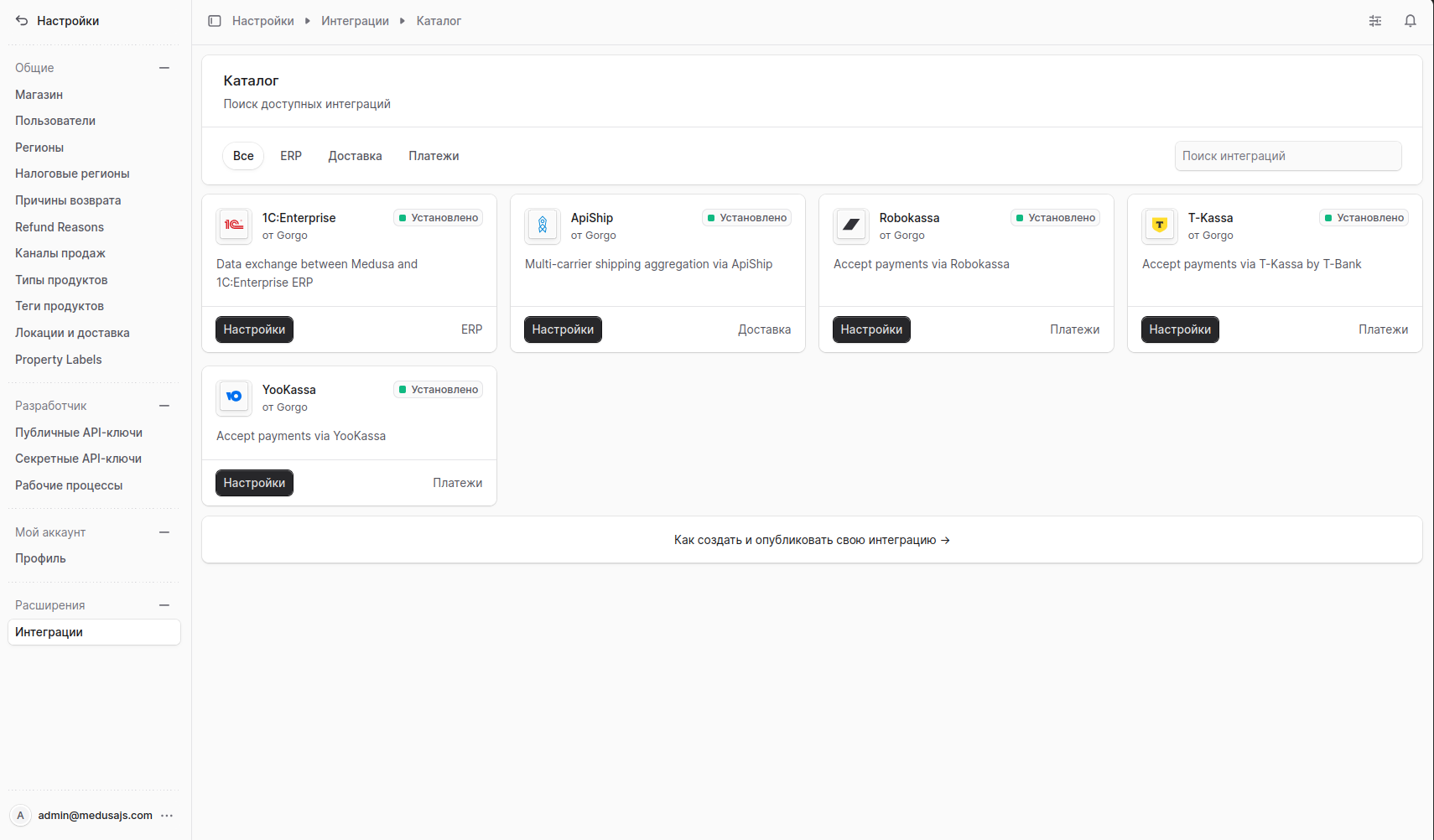Click the YooKassa card title
The image size is (1434, 840).
(288, 390)
